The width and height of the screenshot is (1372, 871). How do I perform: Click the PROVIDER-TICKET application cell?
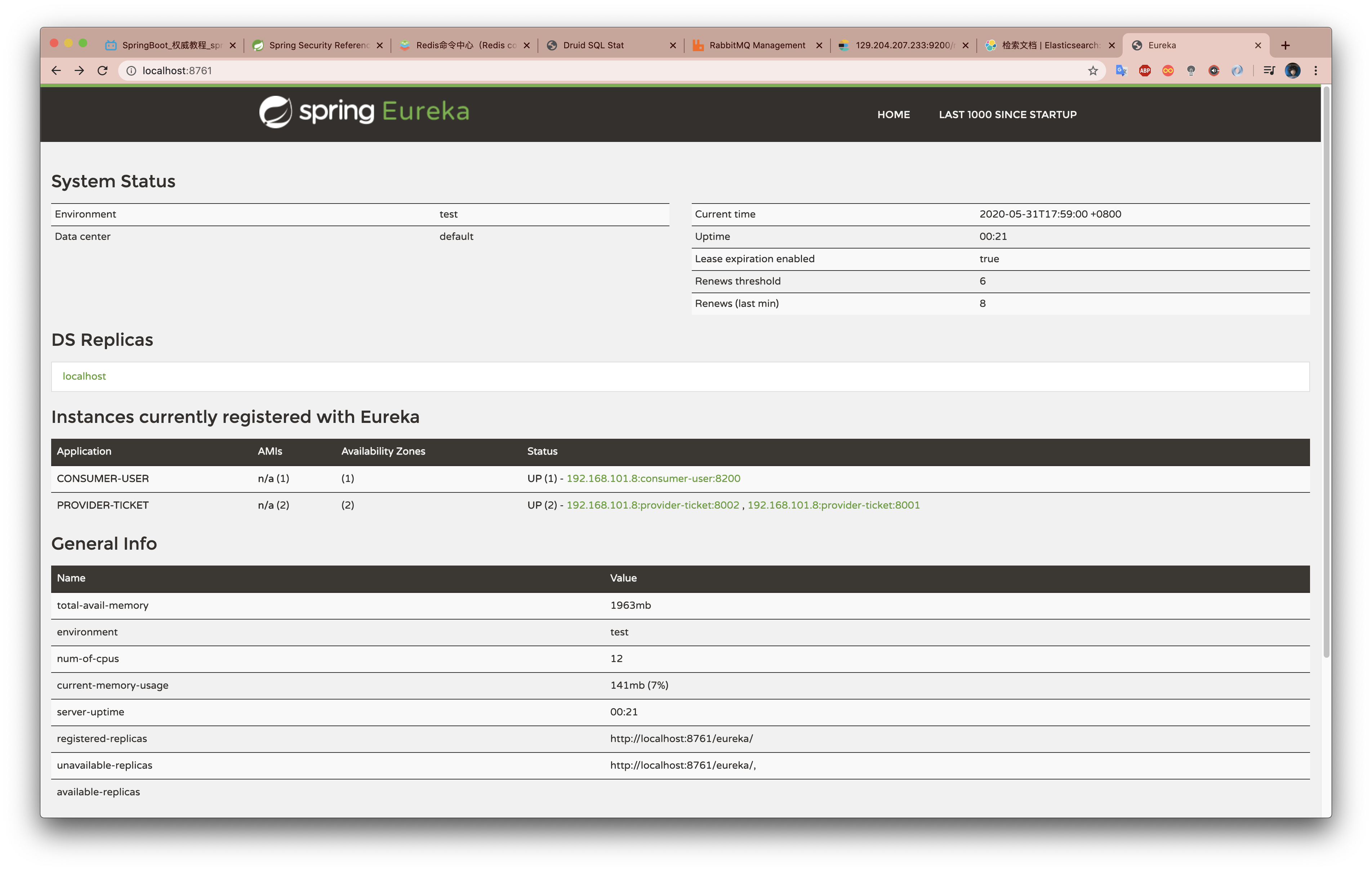click(103, 505)
